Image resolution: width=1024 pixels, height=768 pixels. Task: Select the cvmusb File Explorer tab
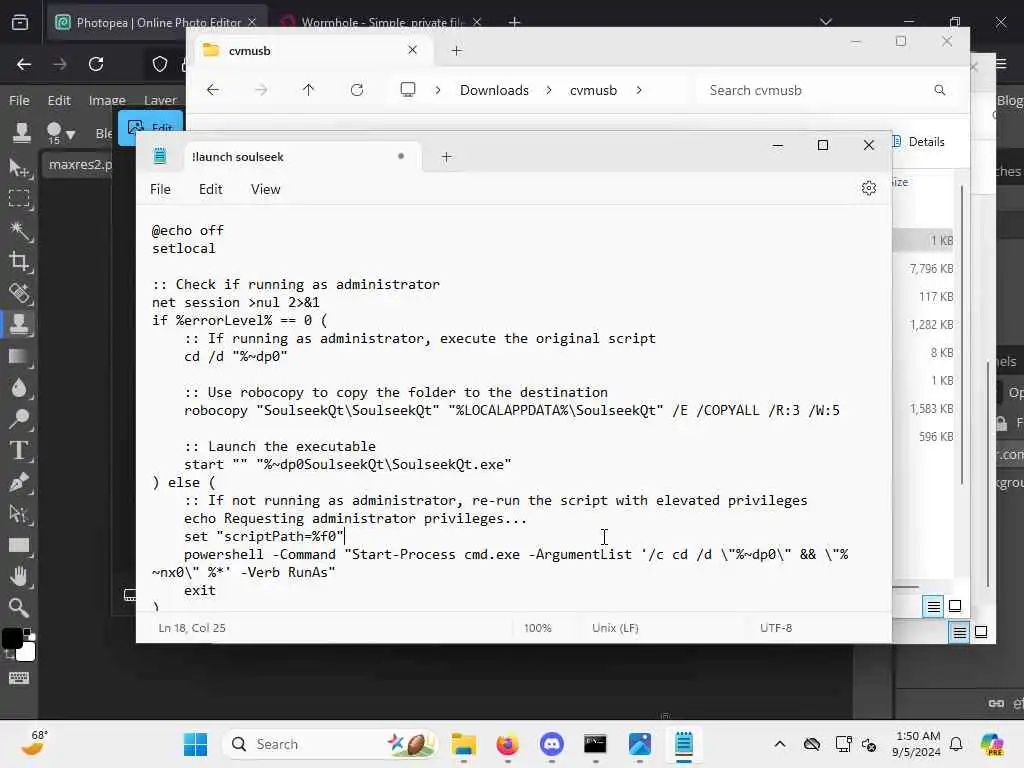(313, 50)
